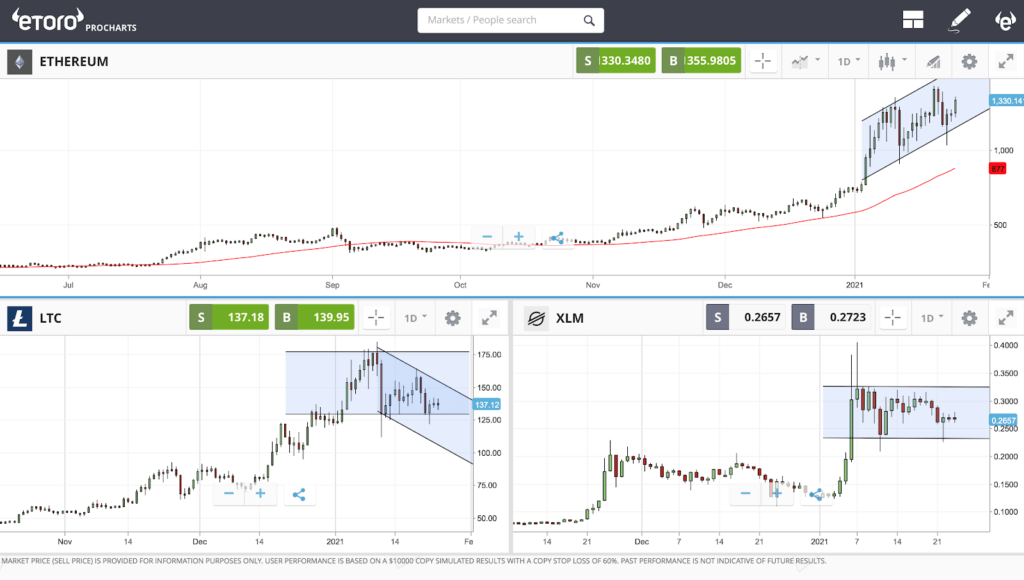Buy Ethereum using the B price button

tap(701, 61)
